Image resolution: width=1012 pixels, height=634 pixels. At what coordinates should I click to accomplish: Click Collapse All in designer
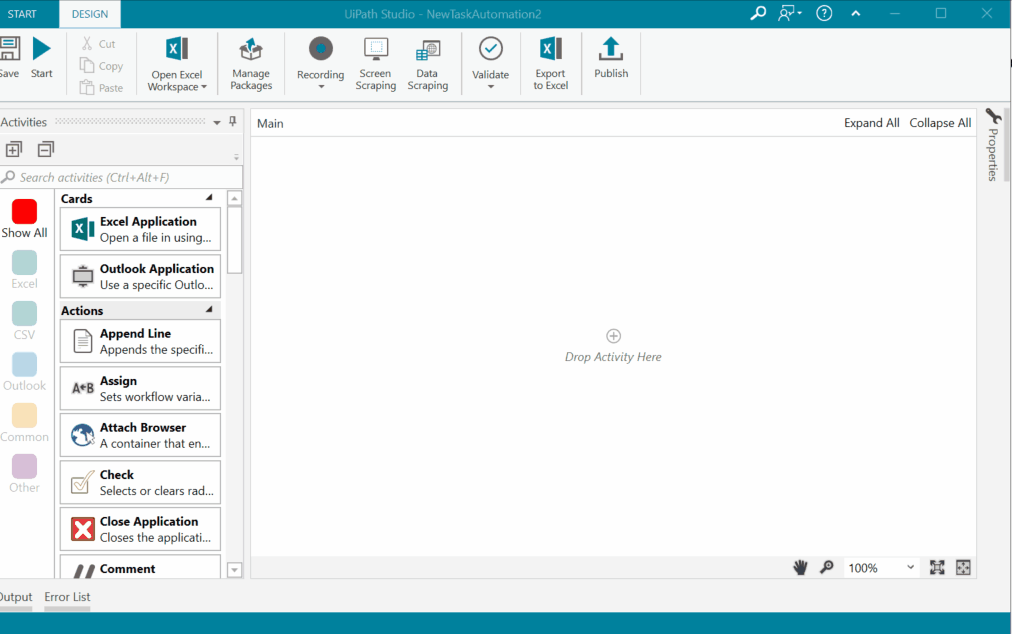(x=940, y=123)
